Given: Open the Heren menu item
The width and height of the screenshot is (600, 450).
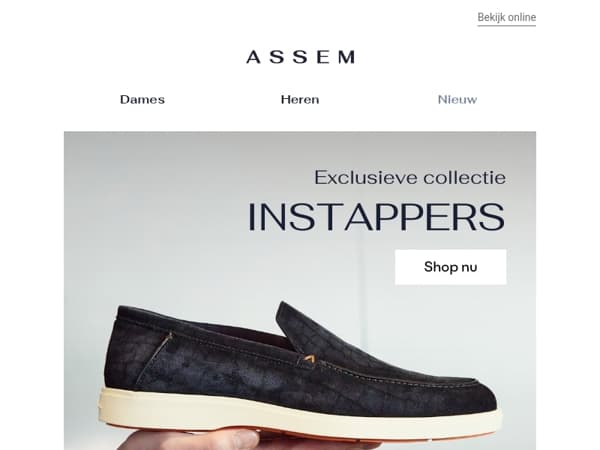Looking at the screenshot, I should coord(300,99).
